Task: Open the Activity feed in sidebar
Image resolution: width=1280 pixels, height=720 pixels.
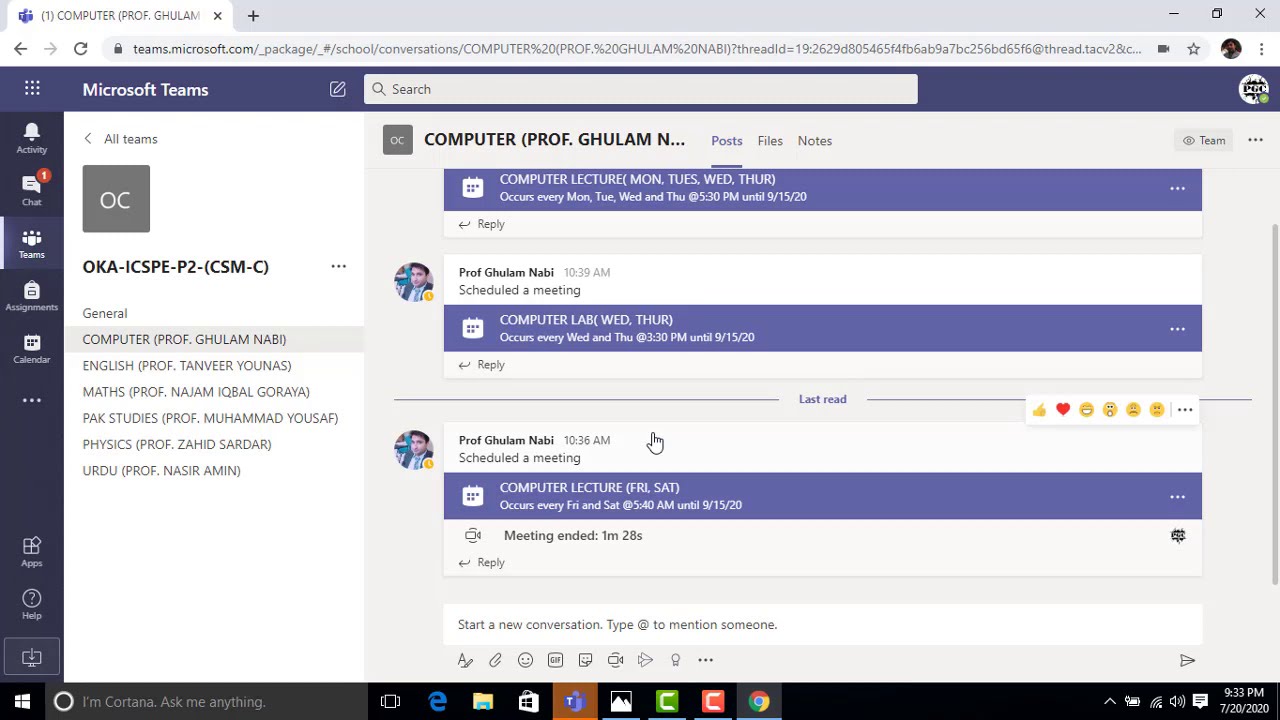Action: (x=32, y=138)
